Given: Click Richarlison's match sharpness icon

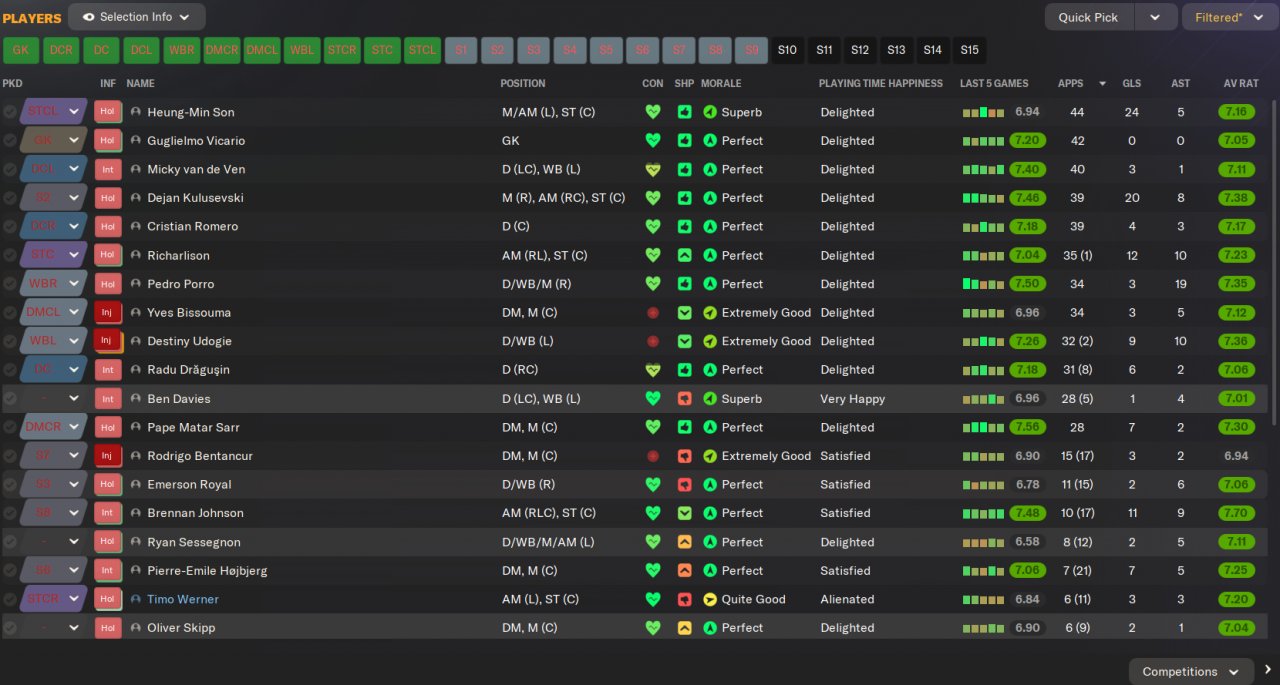Looking at the screenshot, I should tap(684, 255).
